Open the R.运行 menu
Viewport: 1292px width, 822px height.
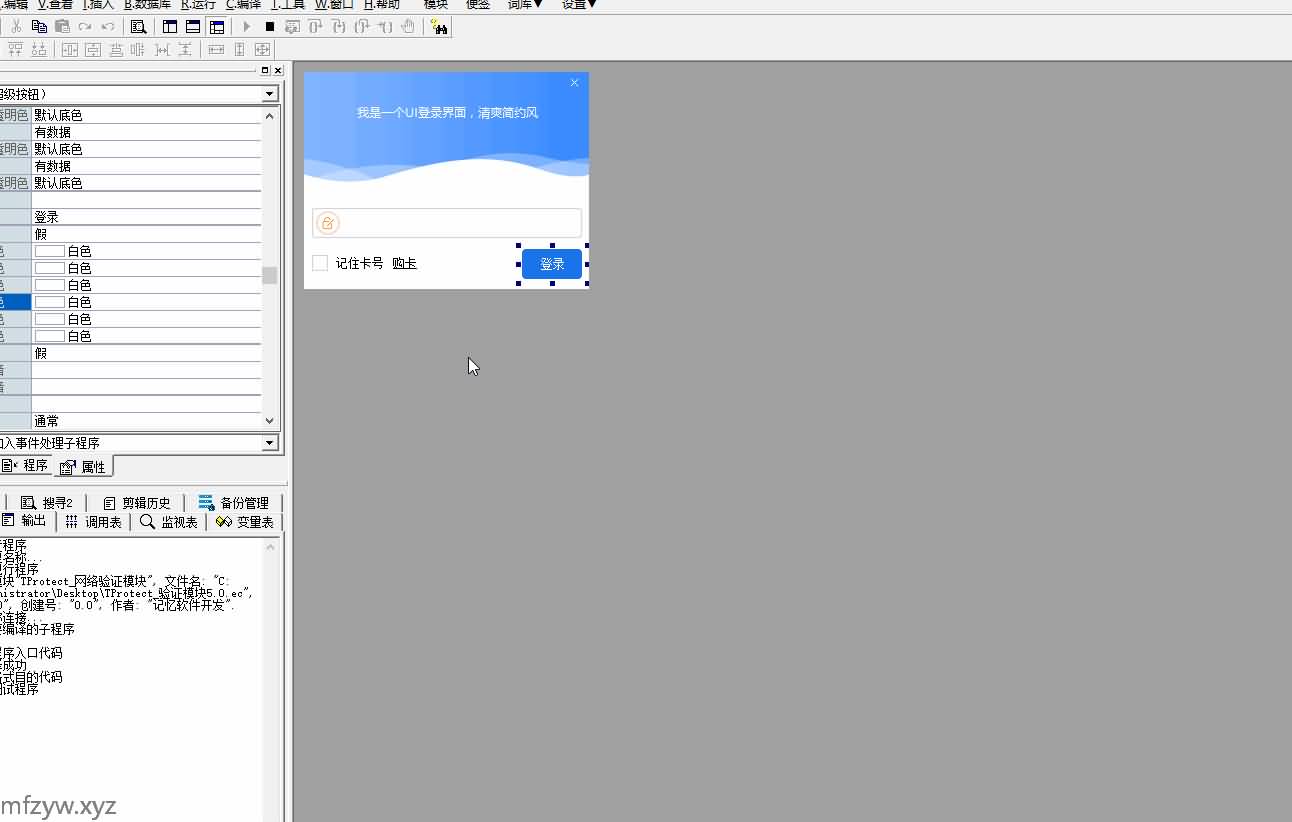click(198, 5)
